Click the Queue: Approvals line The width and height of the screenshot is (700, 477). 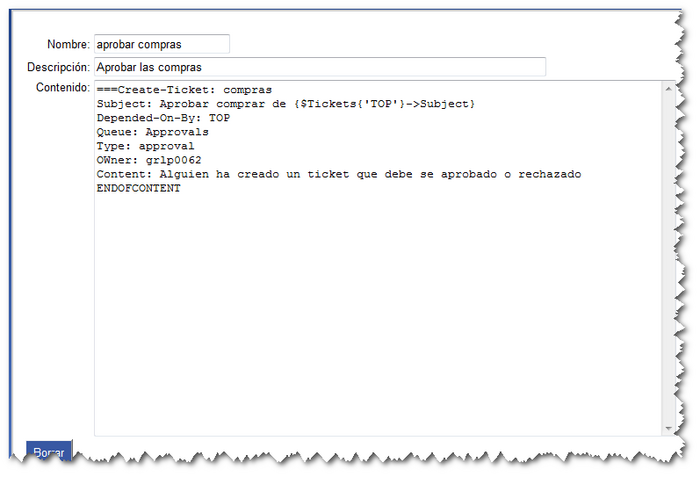pos(153,132)
